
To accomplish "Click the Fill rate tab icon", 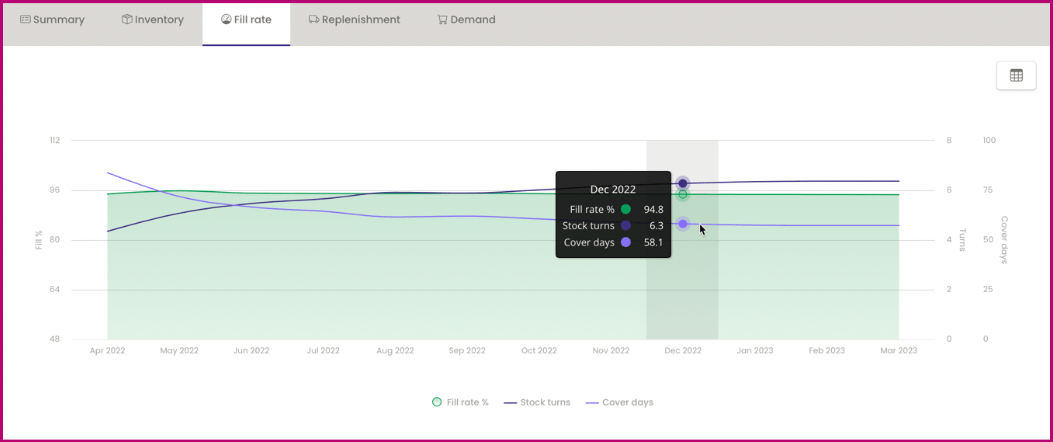I will pyautogui.click(x=226, y=20).
